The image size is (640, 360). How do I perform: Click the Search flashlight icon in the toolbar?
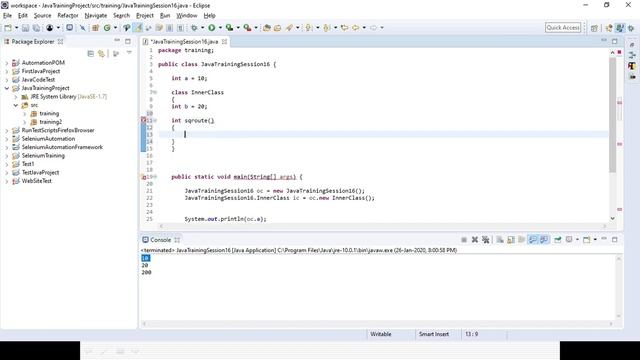[289, 28]
